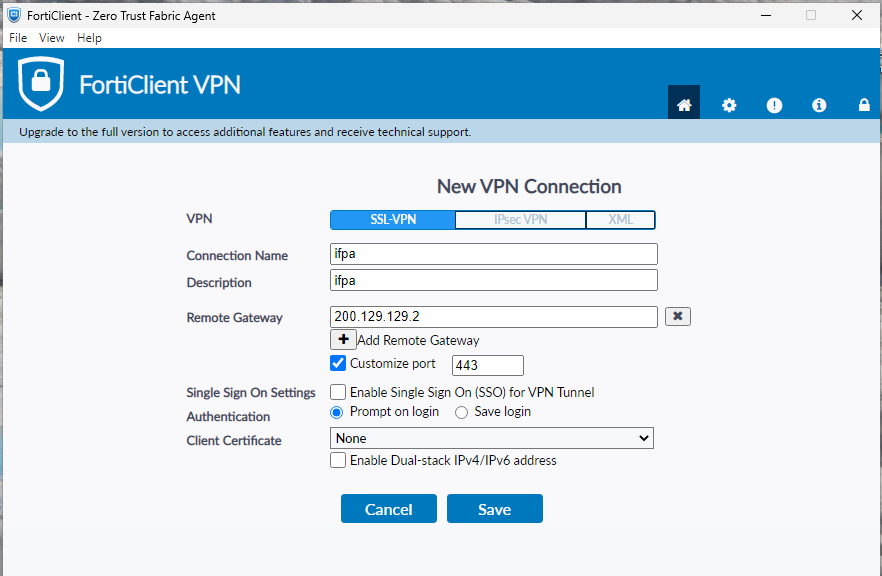Expand the Client Certificate dropdown

click(492, 438)
